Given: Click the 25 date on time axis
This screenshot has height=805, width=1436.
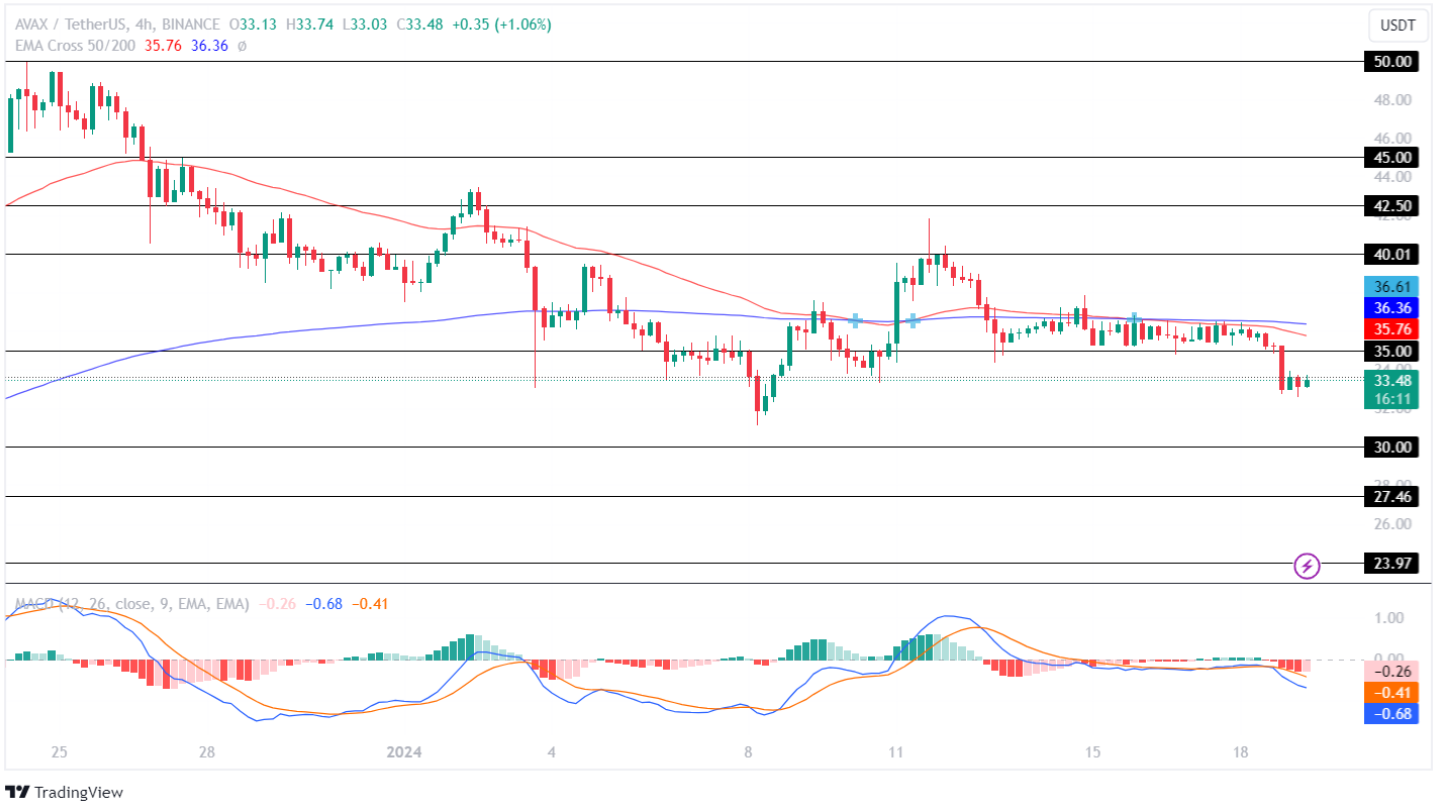Looking at the screenshot, I should click(59, 752).
